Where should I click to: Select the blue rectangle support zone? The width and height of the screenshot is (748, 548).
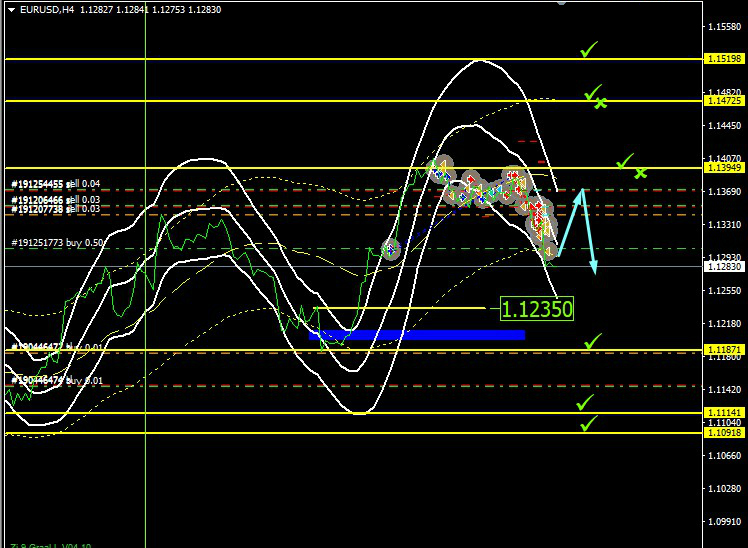417,334
